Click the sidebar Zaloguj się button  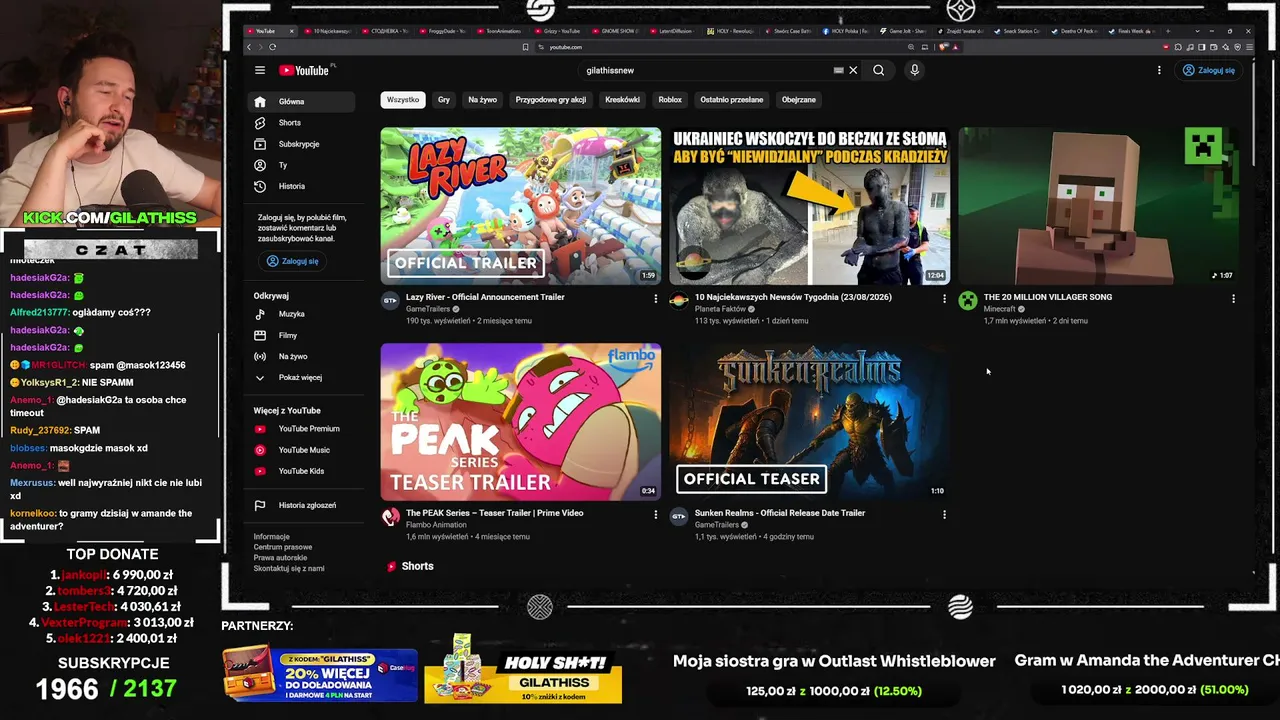tap(292, 261)
